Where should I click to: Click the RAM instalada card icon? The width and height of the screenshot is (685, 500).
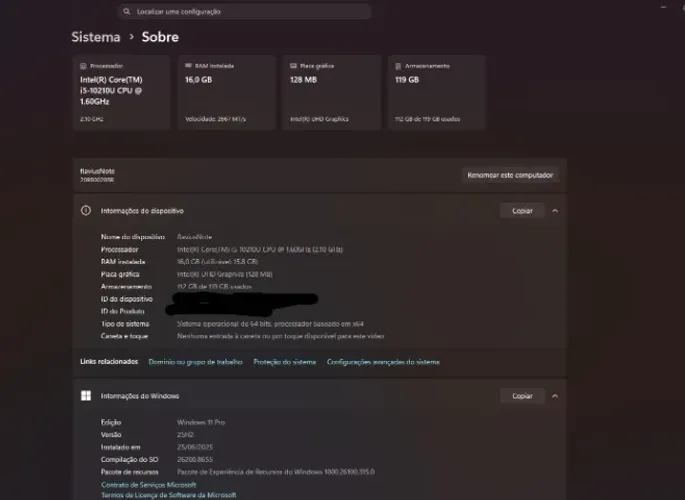[188, 66]
